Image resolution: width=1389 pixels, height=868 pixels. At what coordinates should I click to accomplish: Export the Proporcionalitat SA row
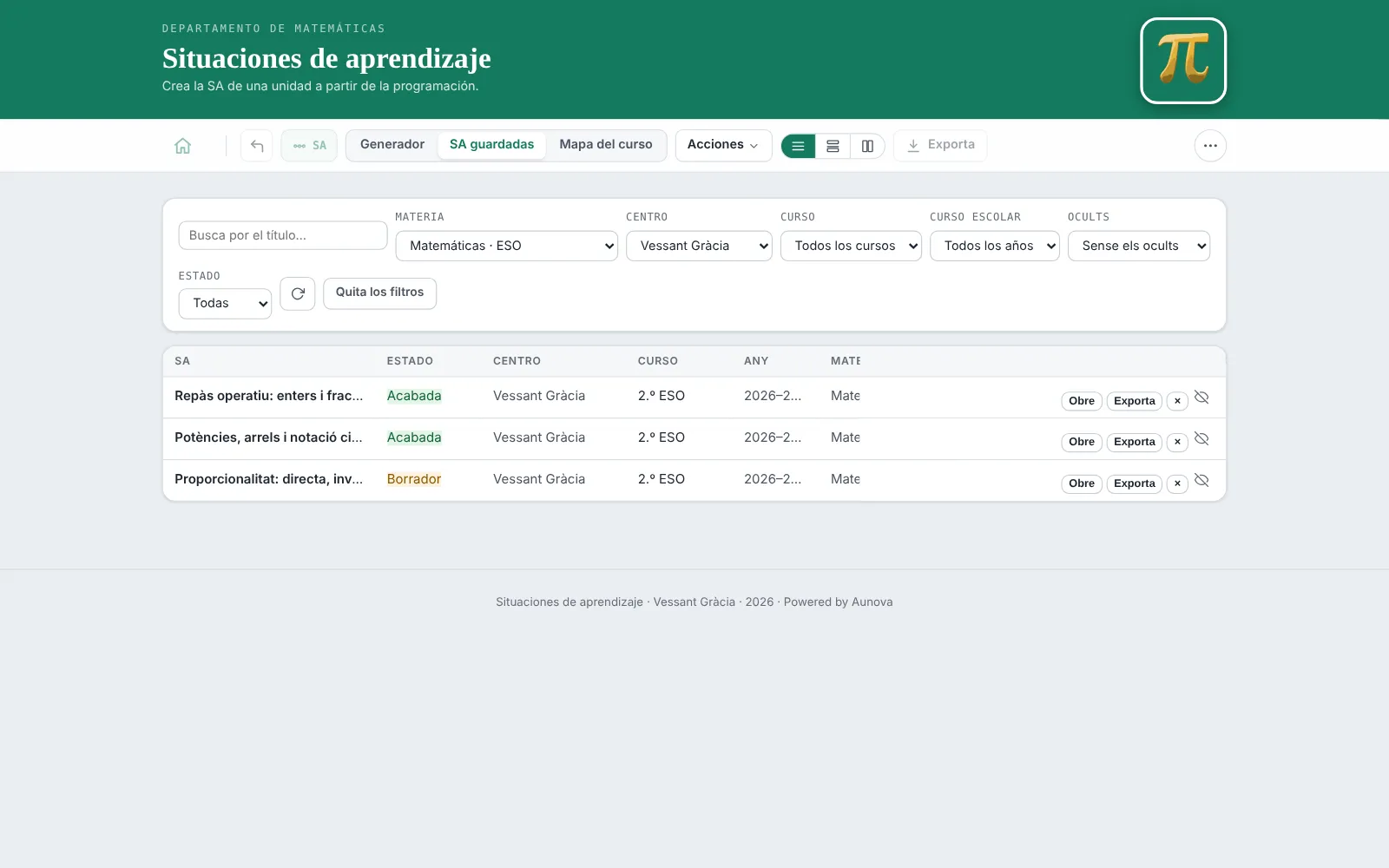coord(1135,483)
